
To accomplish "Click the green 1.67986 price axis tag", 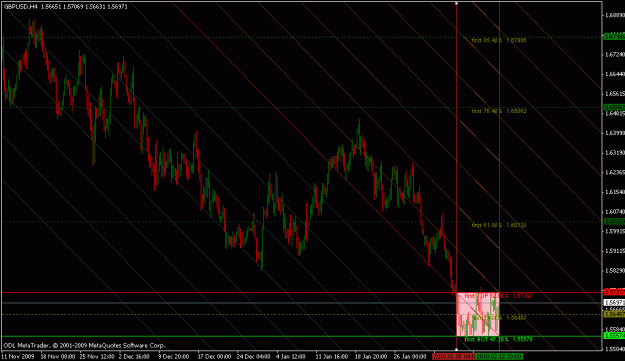I will (x=614, y=37).
